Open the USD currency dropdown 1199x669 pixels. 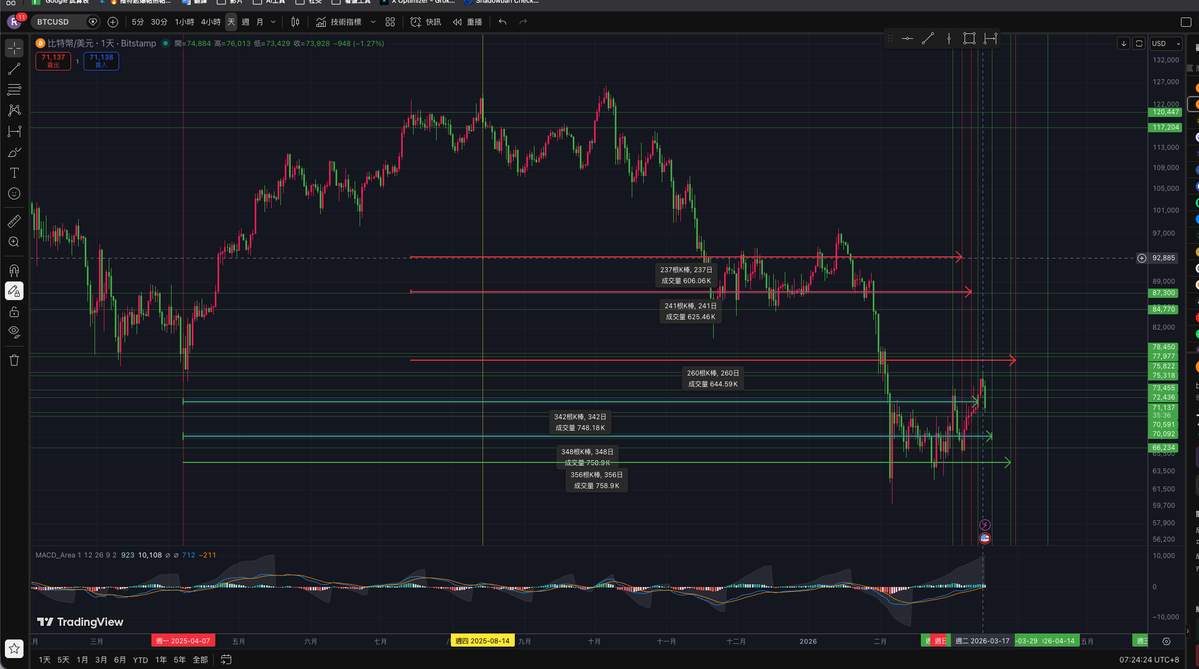(x=1166, y=44)
